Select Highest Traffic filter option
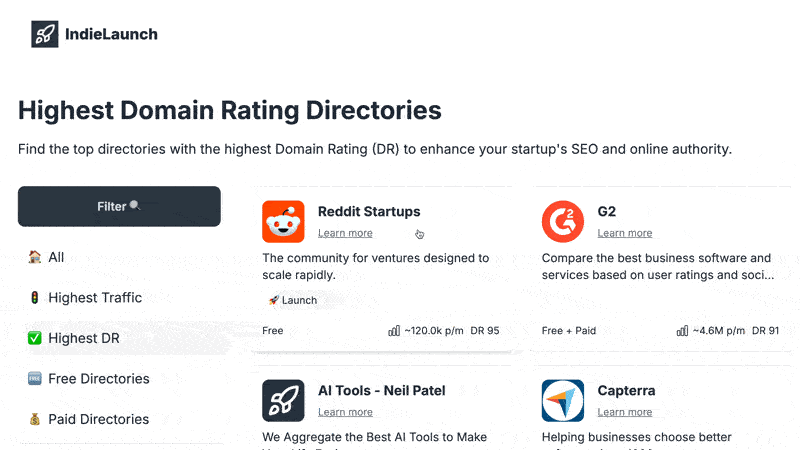Image resolution: width=800 pixels, height=450 pixels. [95, 298]
